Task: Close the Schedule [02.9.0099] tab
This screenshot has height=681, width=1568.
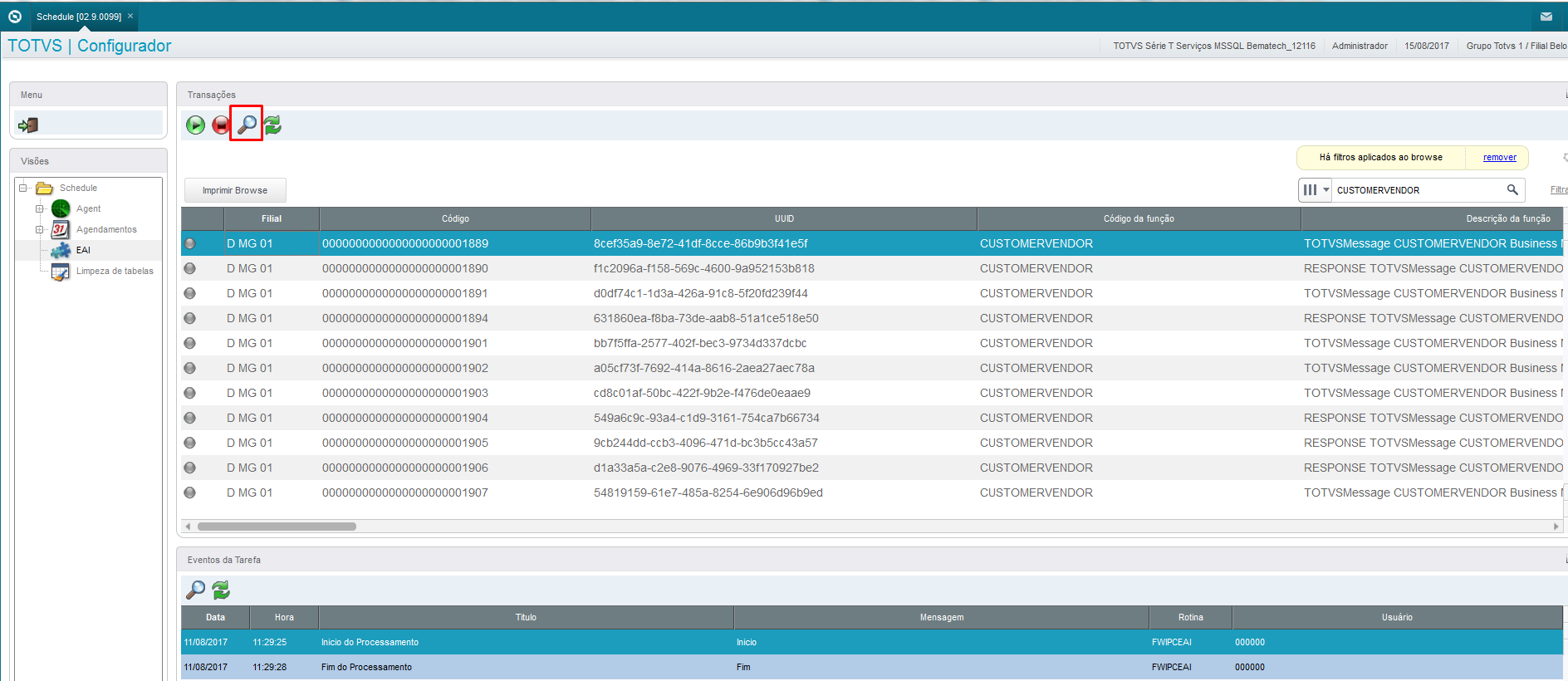Action: (x=130, y=16)
